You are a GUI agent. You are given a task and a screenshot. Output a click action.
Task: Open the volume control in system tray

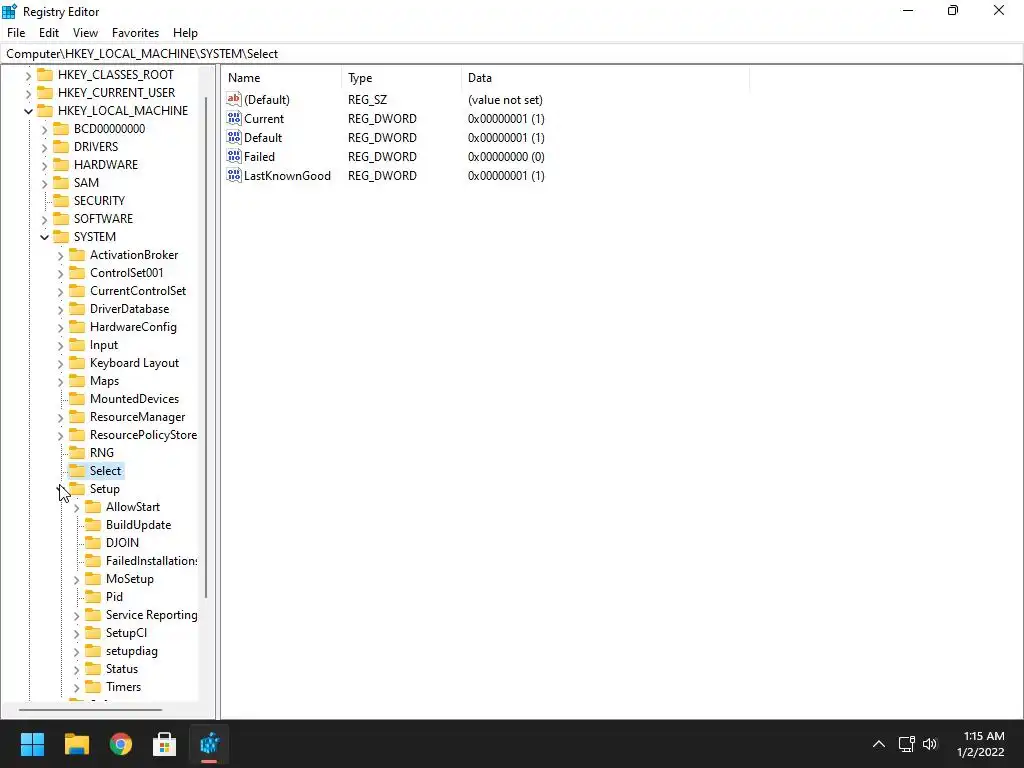[x=930, y=744]
